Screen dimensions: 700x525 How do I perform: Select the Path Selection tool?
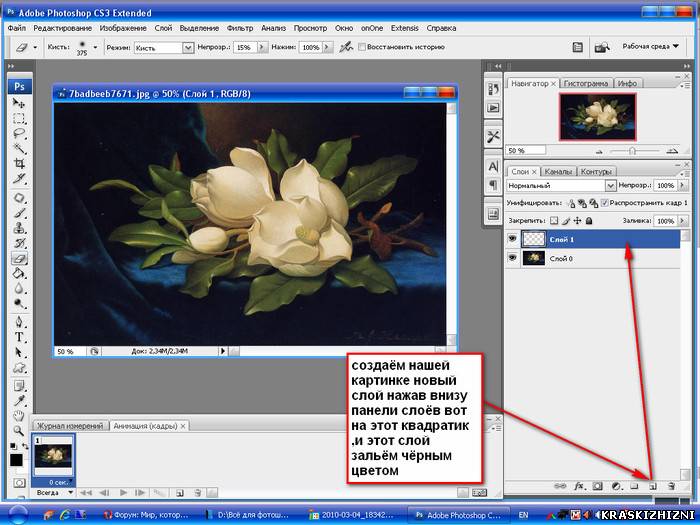pos(19,352)
